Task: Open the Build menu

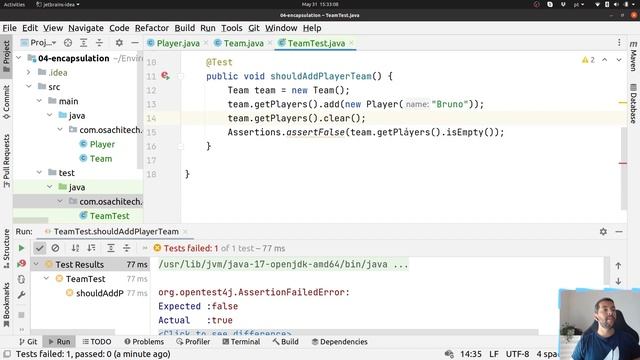Action: pos(184,28)
